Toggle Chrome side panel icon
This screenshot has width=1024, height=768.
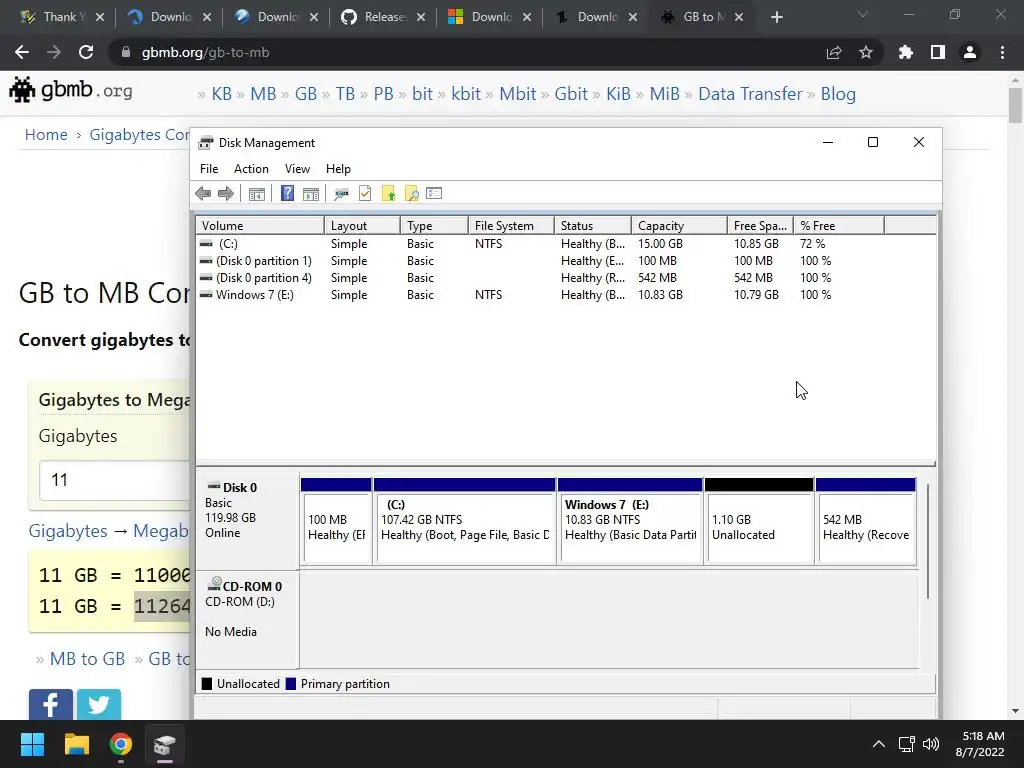938,52
